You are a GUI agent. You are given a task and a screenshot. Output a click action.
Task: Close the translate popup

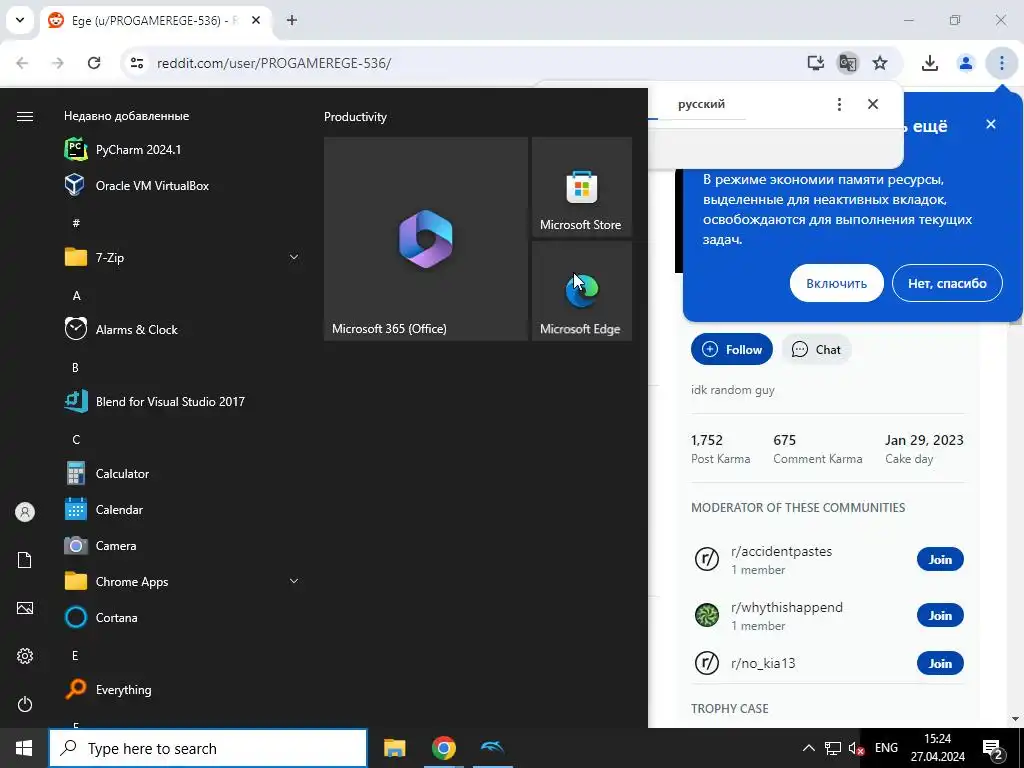tap(873, 104)
